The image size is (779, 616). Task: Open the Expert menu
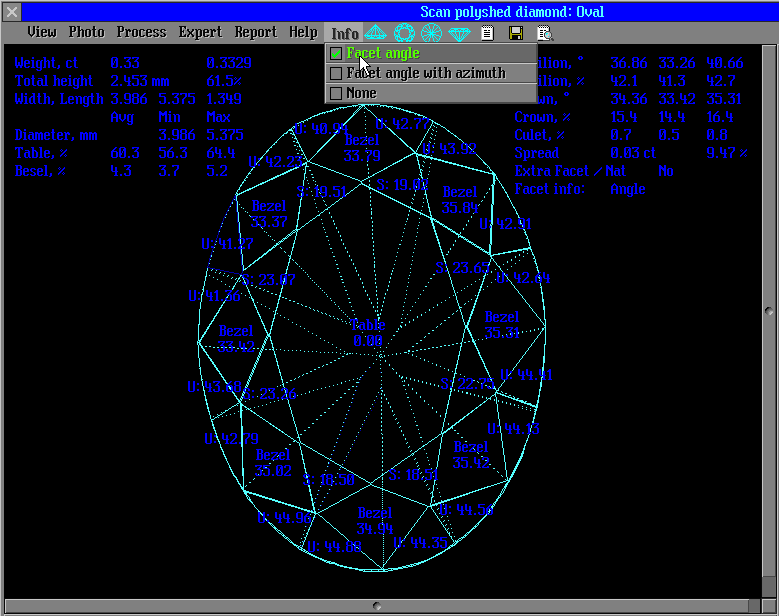200,32
